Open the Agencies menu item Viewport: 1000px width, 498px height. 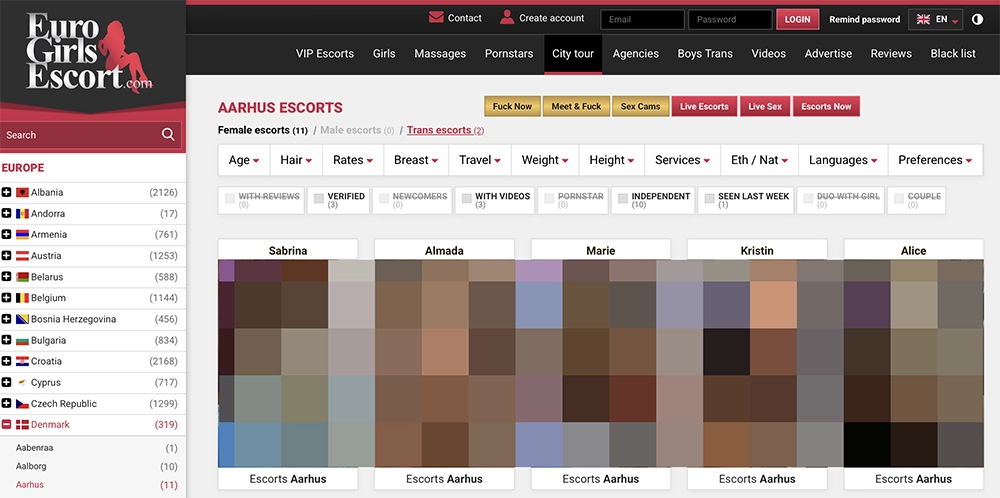pos(635,54)
